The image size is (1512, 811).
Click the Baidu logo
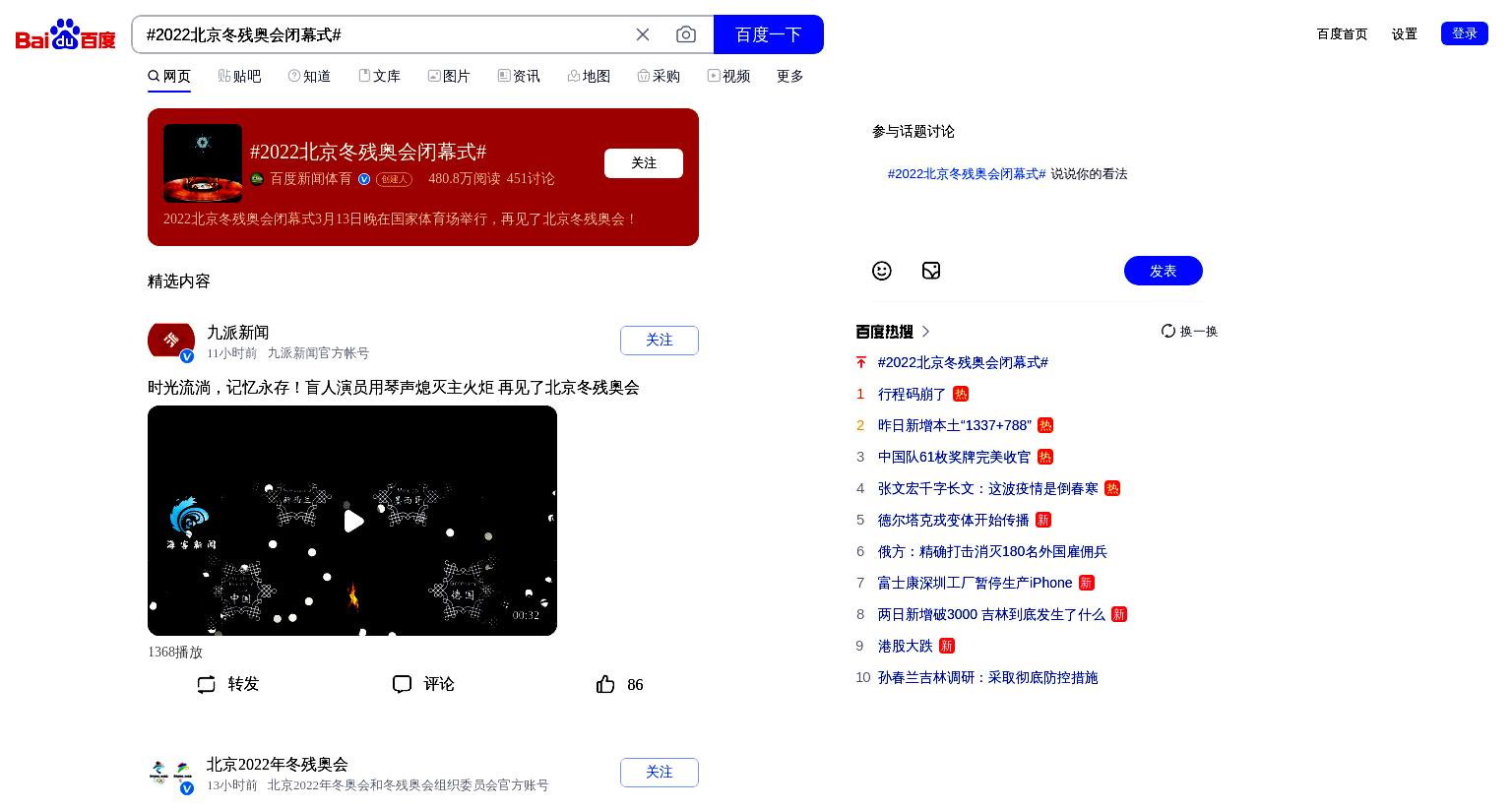click(x=66, y=34)
